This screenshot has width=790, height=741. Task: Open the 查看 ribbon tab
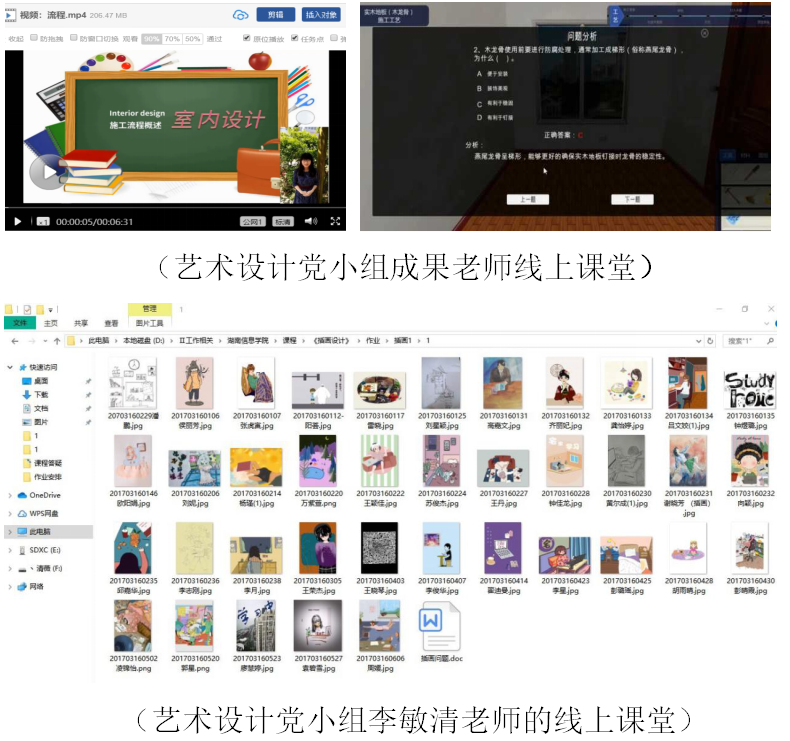coord(111,323)
